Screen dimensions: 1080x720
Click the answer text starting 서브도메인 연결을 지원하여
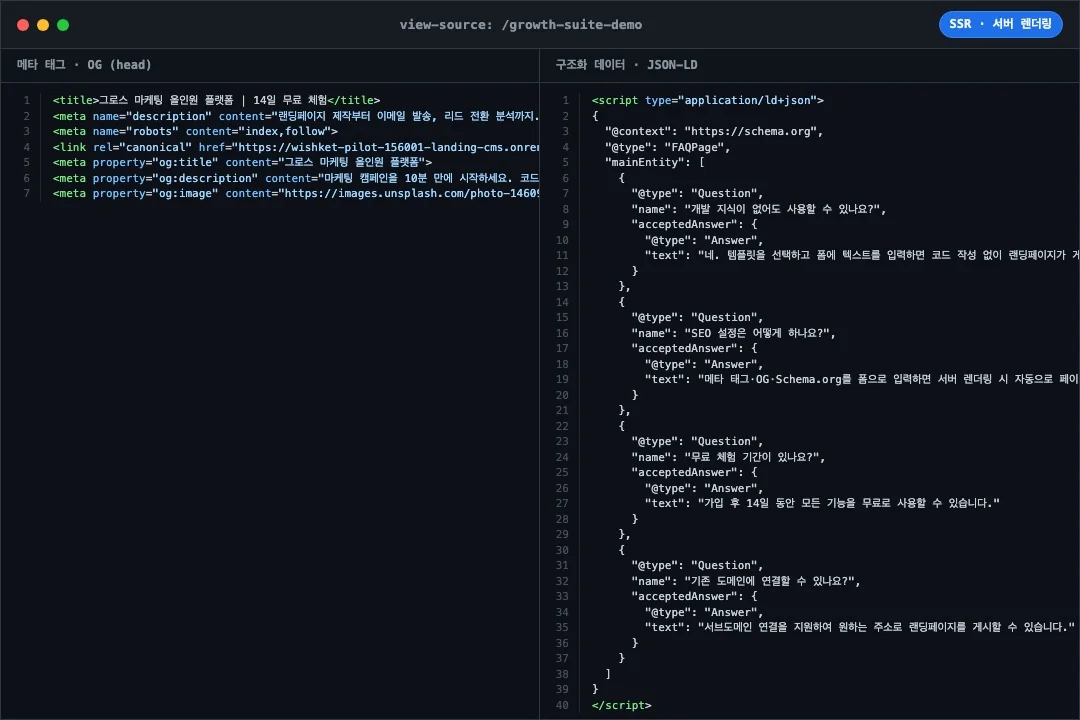[860, 627]
